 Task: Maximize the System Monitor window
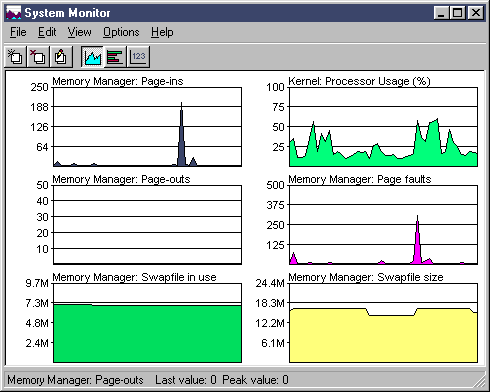point(458,13)
